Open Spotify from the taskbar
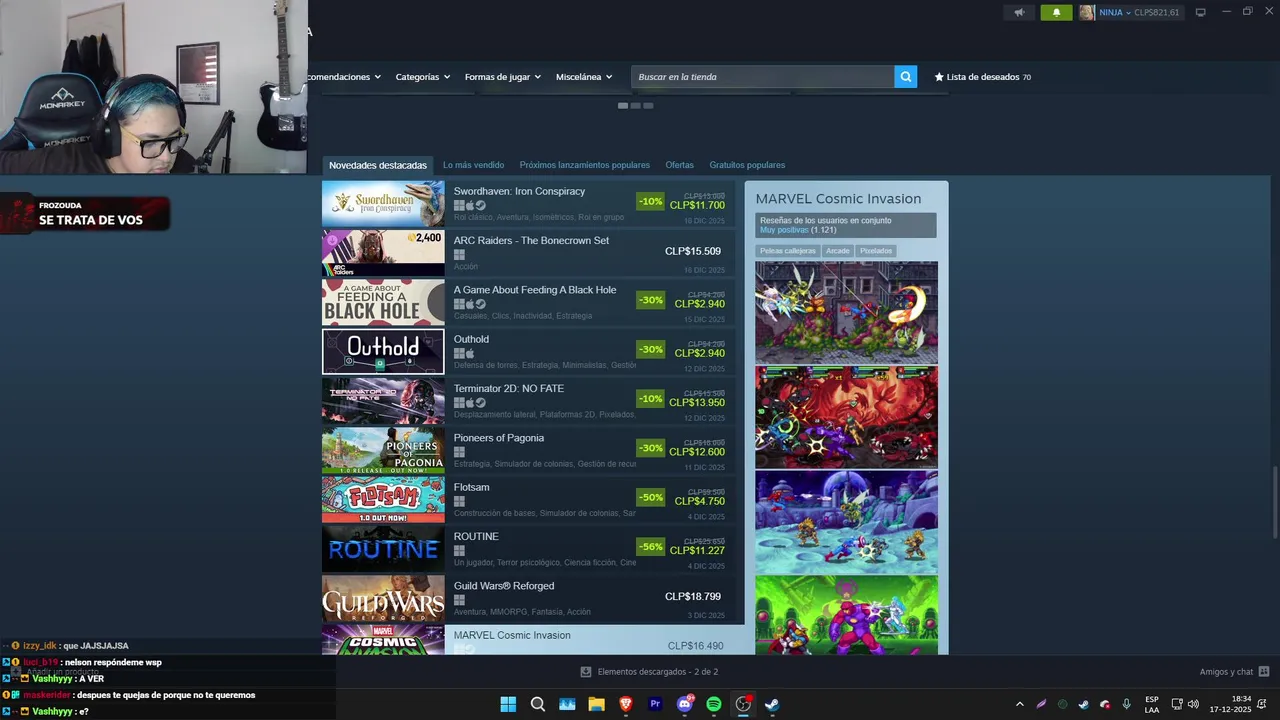 (x=714, y=704)
